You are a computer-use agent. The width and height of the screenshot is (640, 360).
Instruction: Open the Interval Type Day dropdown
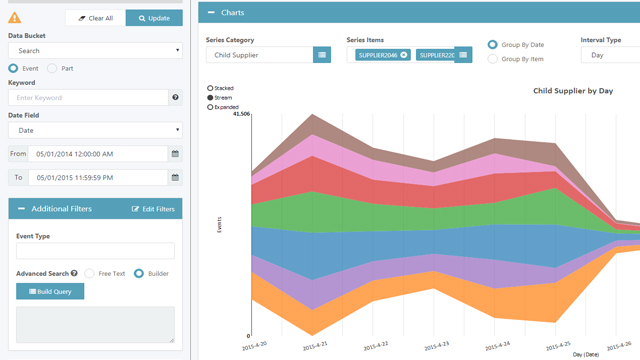[610, 55]
